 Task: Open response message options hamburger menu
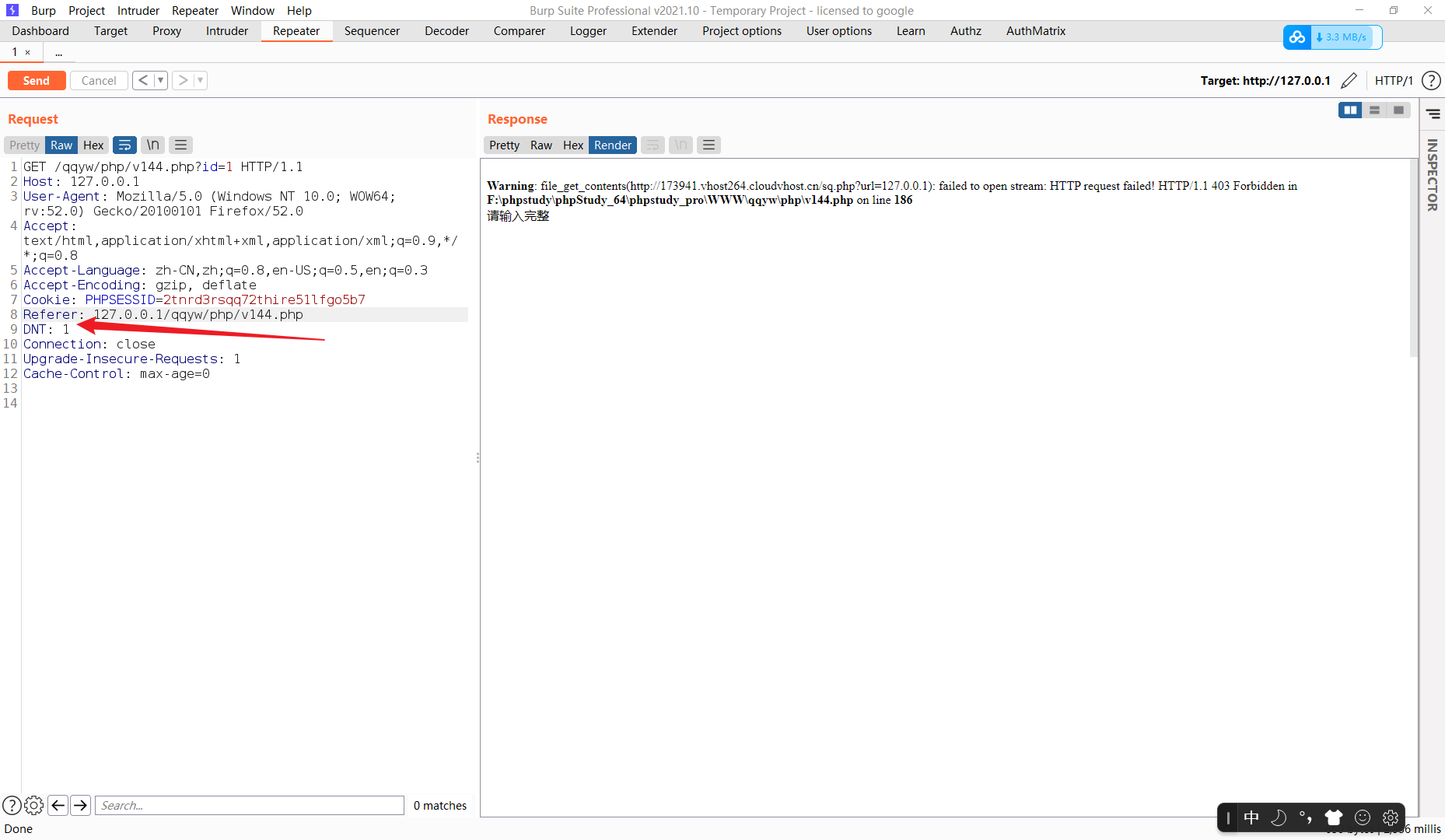709,145
